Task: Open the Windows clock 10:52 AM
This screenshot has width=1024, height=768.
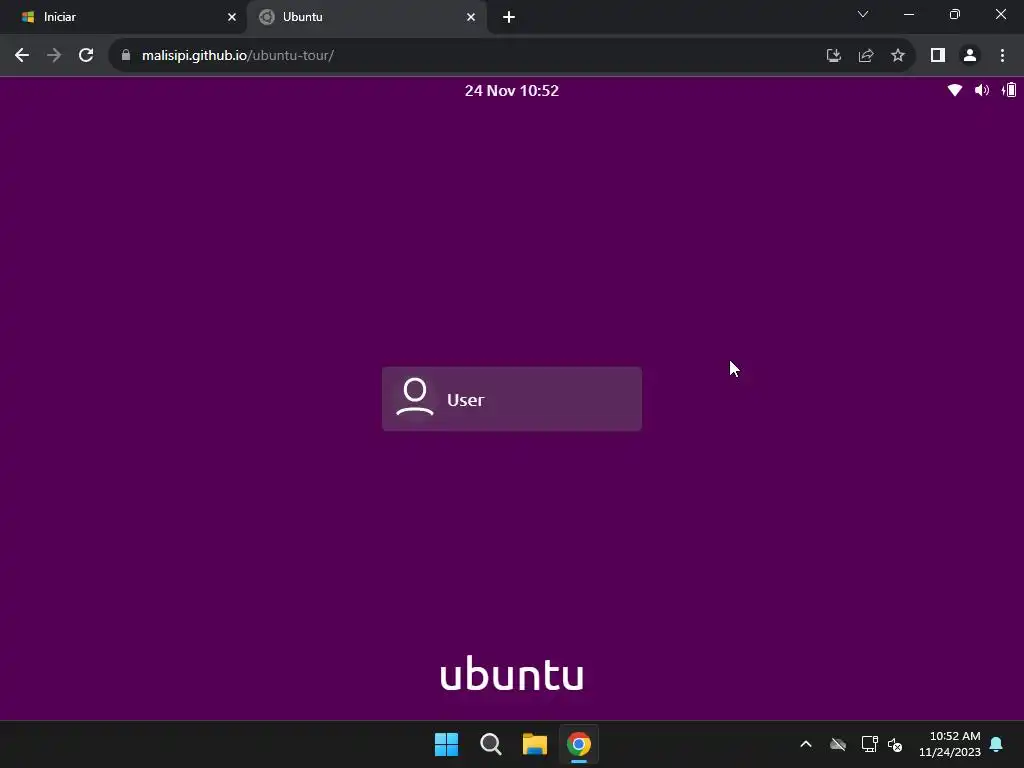Action: [x=950, y=744]
